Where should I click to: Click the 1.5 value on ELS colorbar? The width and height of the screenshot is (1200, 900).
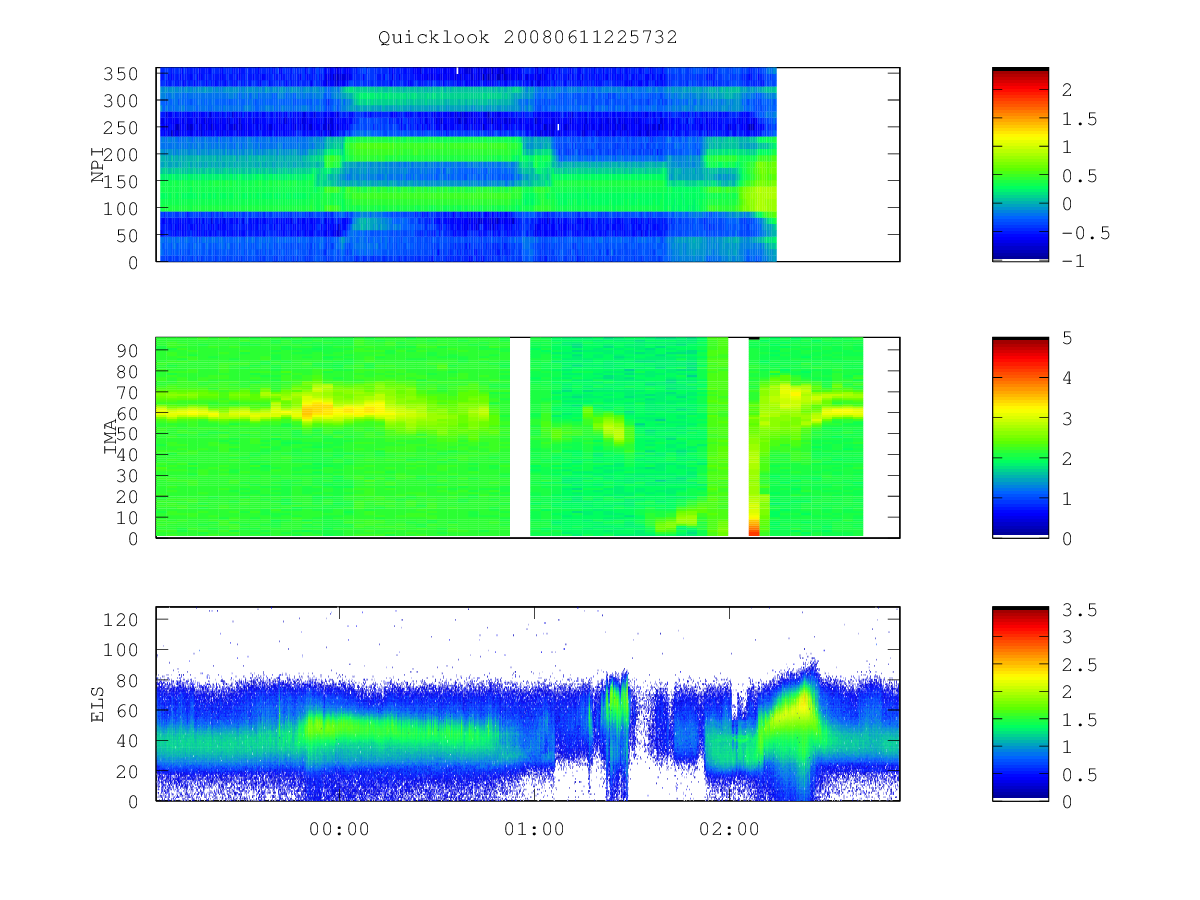[x=1079, y=719]
